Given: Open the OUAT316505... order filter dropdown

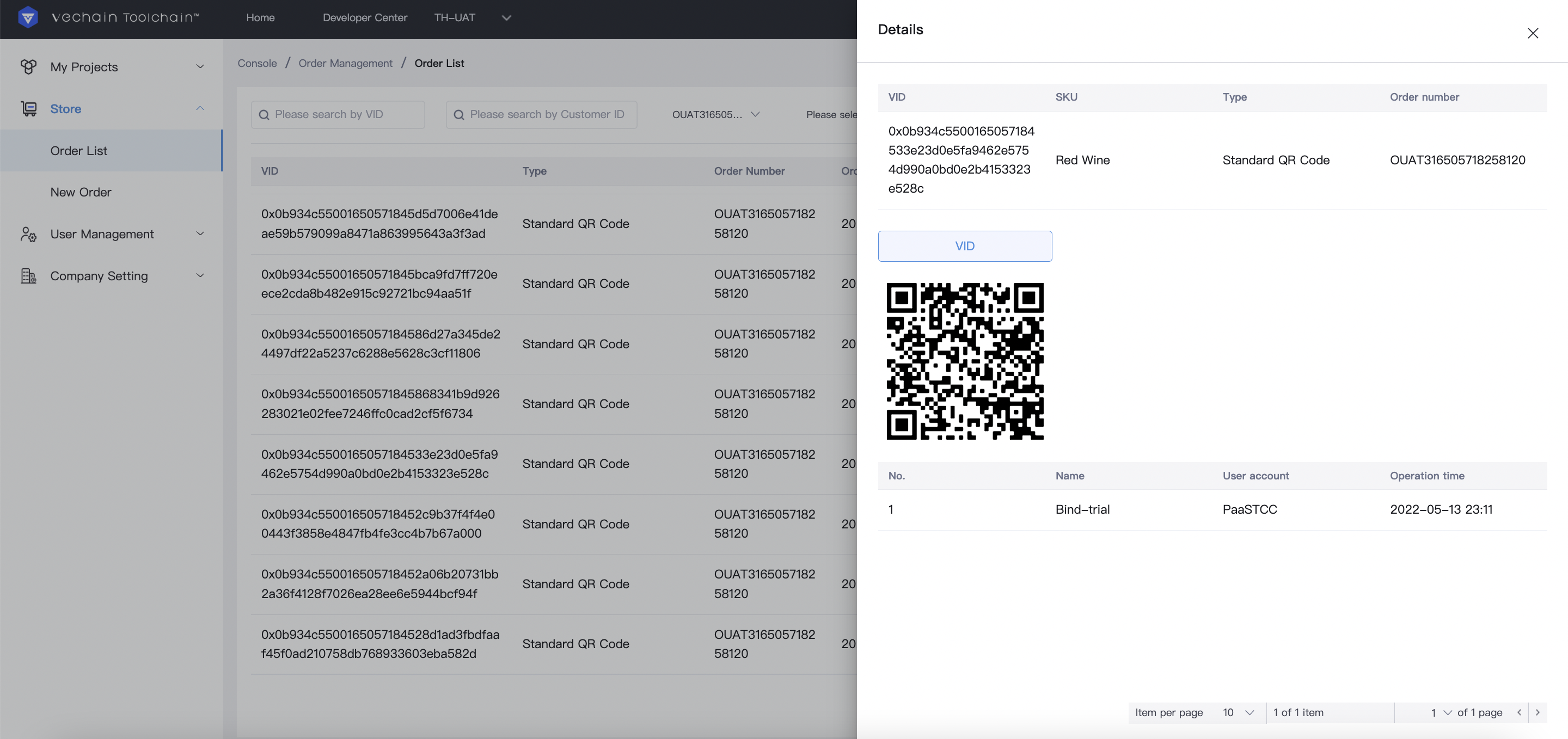Looking at the screenshot, I should [716, 115].
